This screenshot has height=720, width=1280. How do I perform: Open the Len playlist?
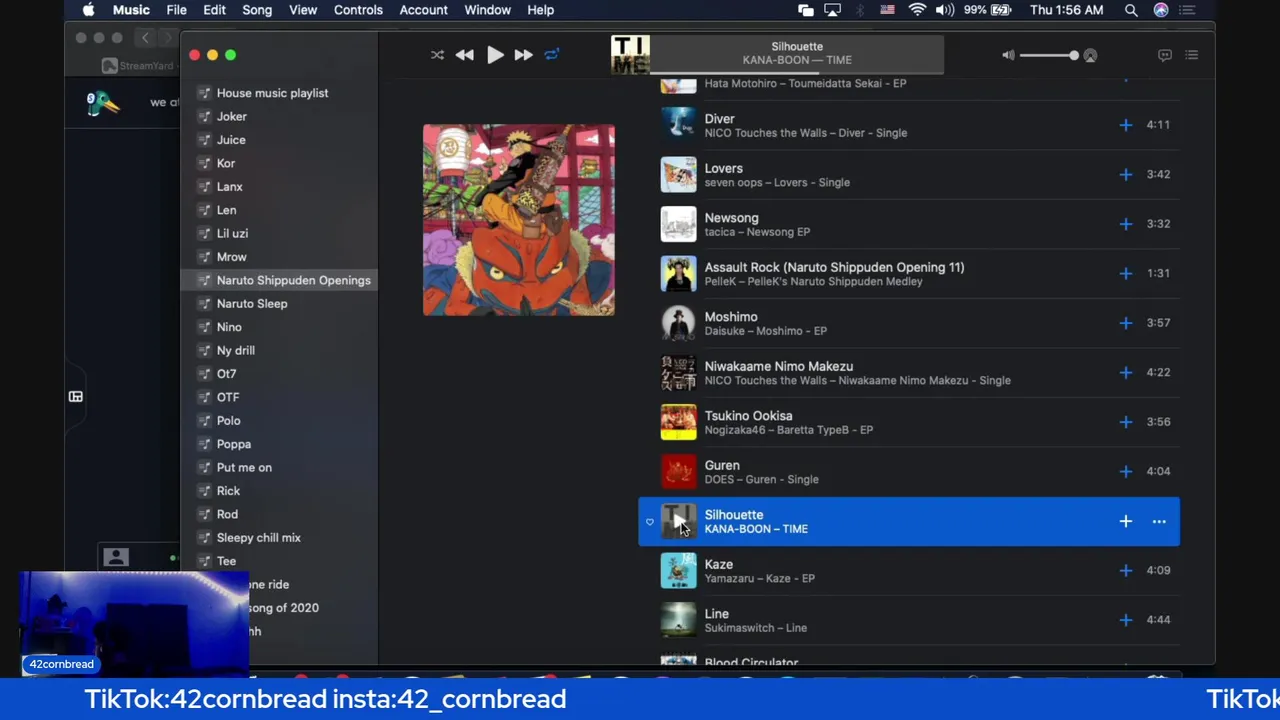tap(227, 210)
